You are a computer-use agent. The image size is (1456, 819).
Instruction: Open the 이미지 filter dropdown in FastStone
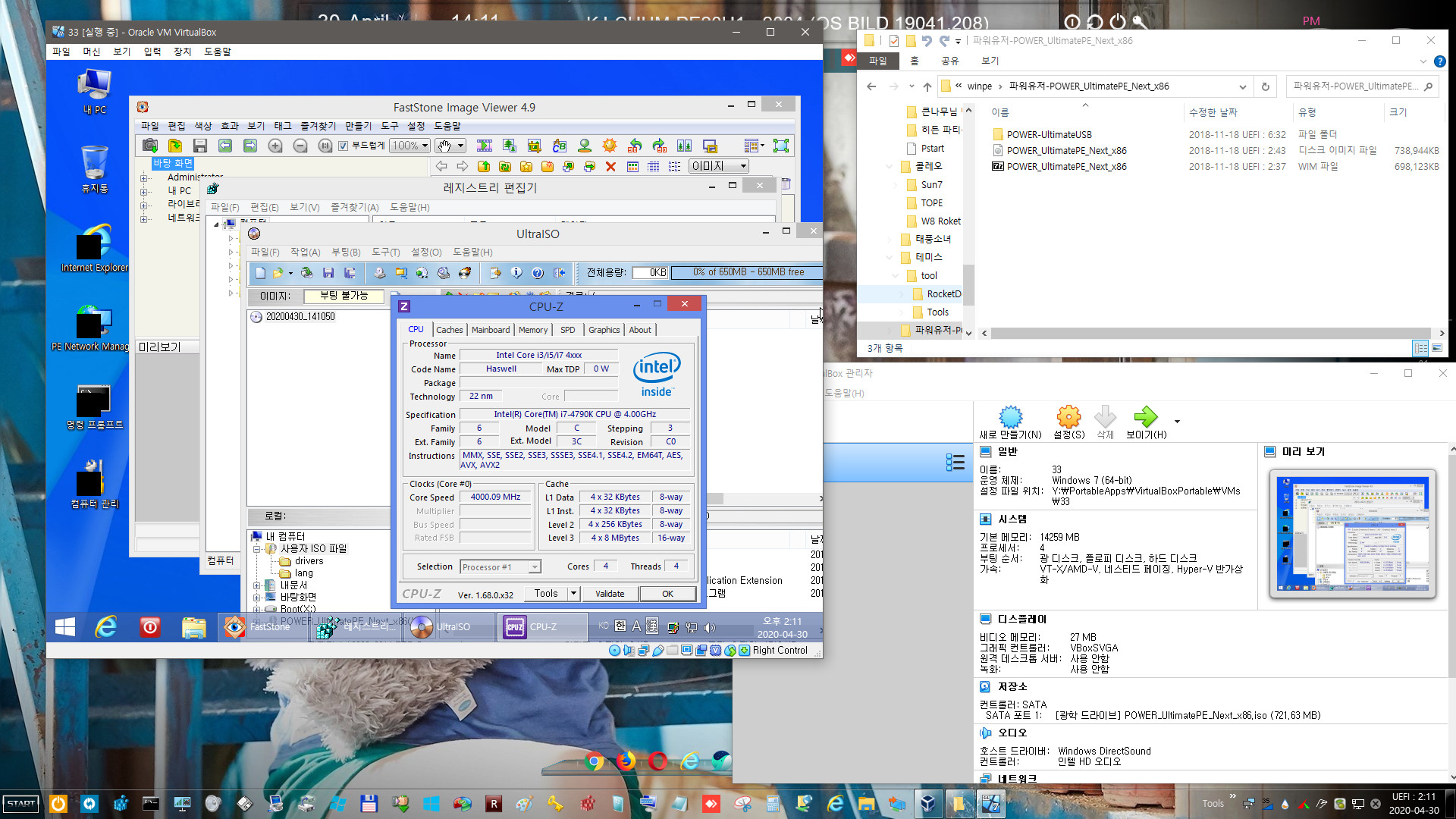pyautogui.click(x=743, y=166)
